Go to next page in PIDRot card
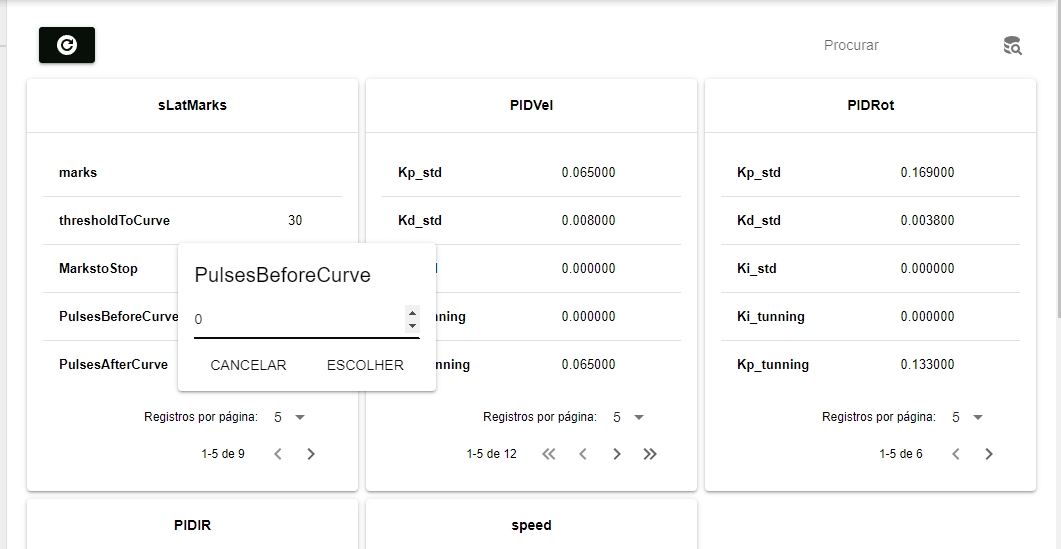The image size is (1061, 549). tap(989, 454)
